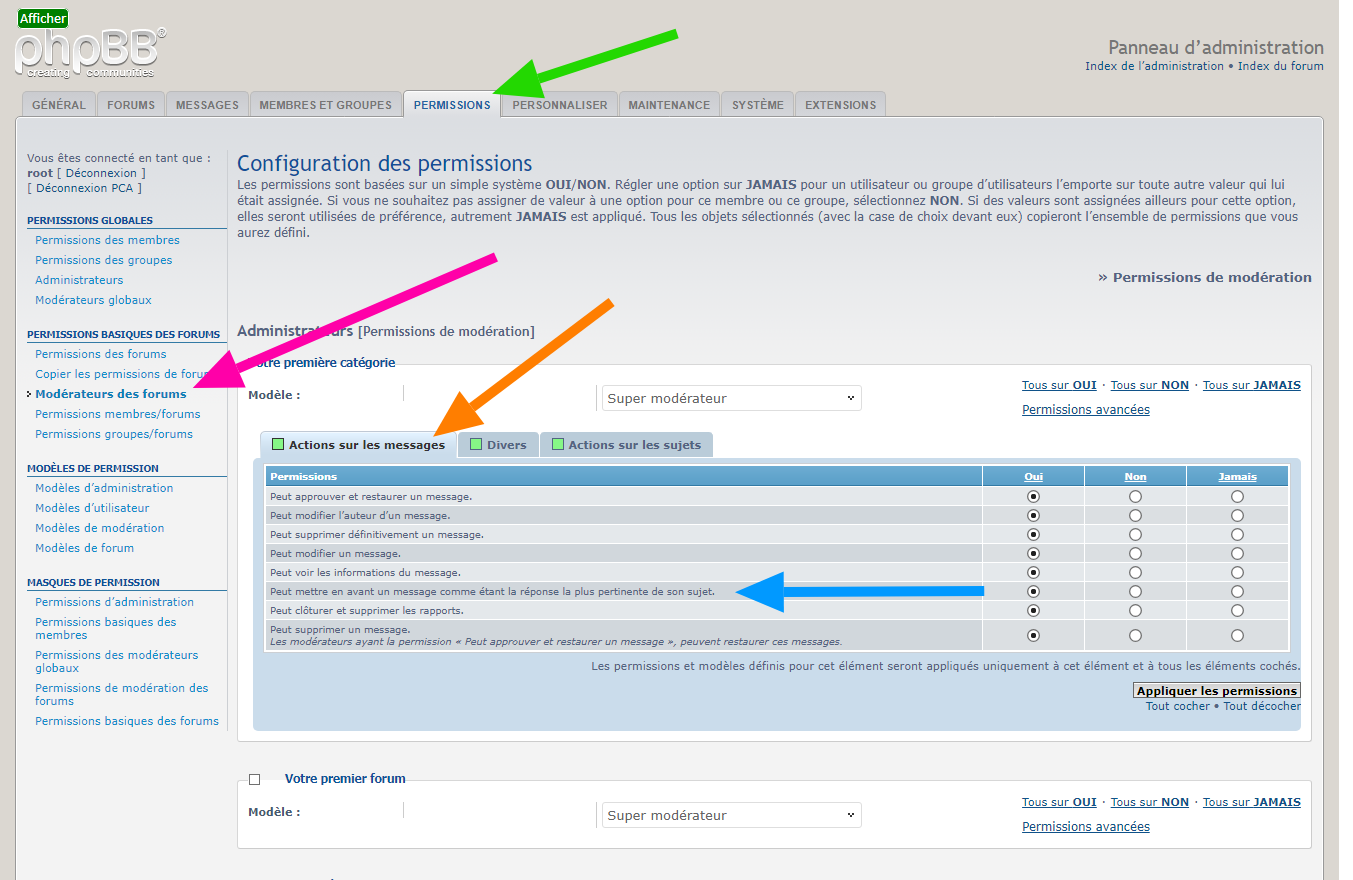Switch to the Divers permissions tab
Viewport: 1353px width, 880px height.
[498, 445]
